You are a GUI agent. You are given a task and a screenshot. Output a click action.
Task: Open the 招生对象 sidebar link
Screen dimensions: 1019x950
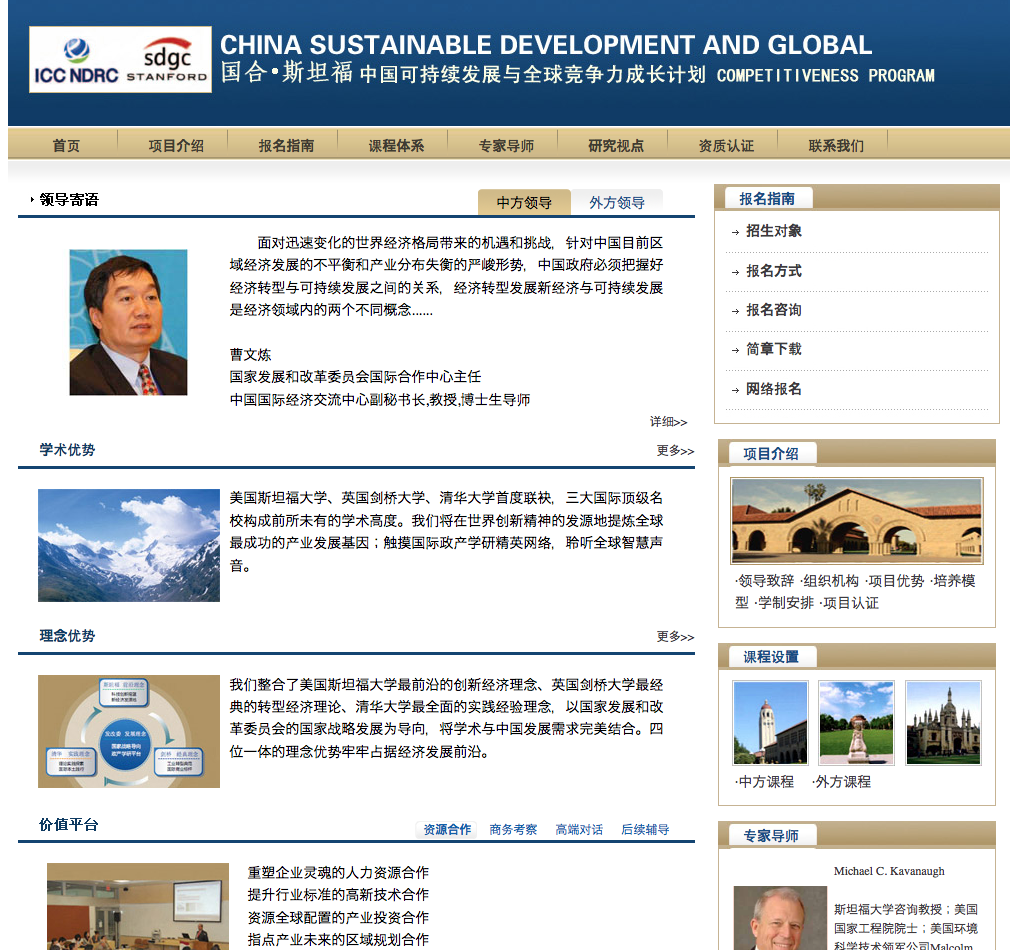click(773, 231)
